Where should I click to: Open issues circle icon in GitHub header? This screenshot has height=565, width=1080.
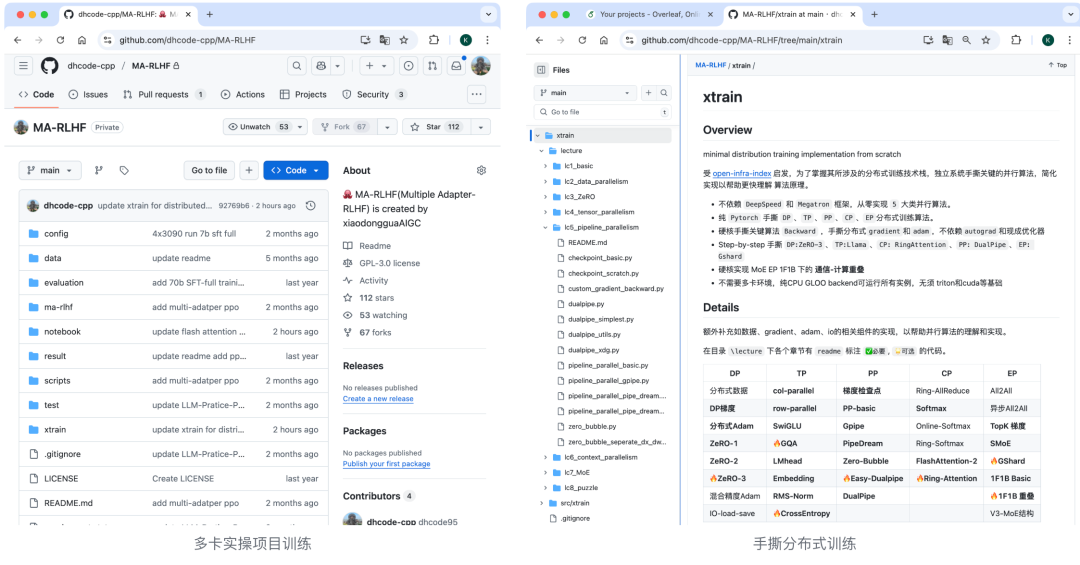click(408, 65)
